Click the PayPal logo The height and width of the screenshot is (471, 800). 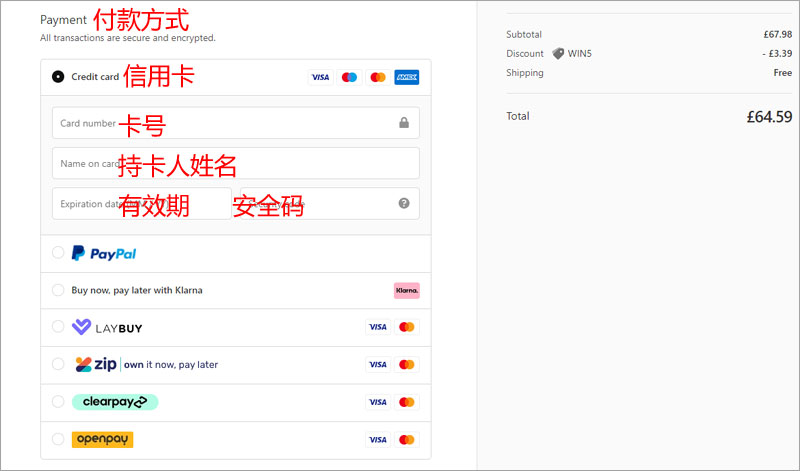pyautogui.click(x=104, y=253)
